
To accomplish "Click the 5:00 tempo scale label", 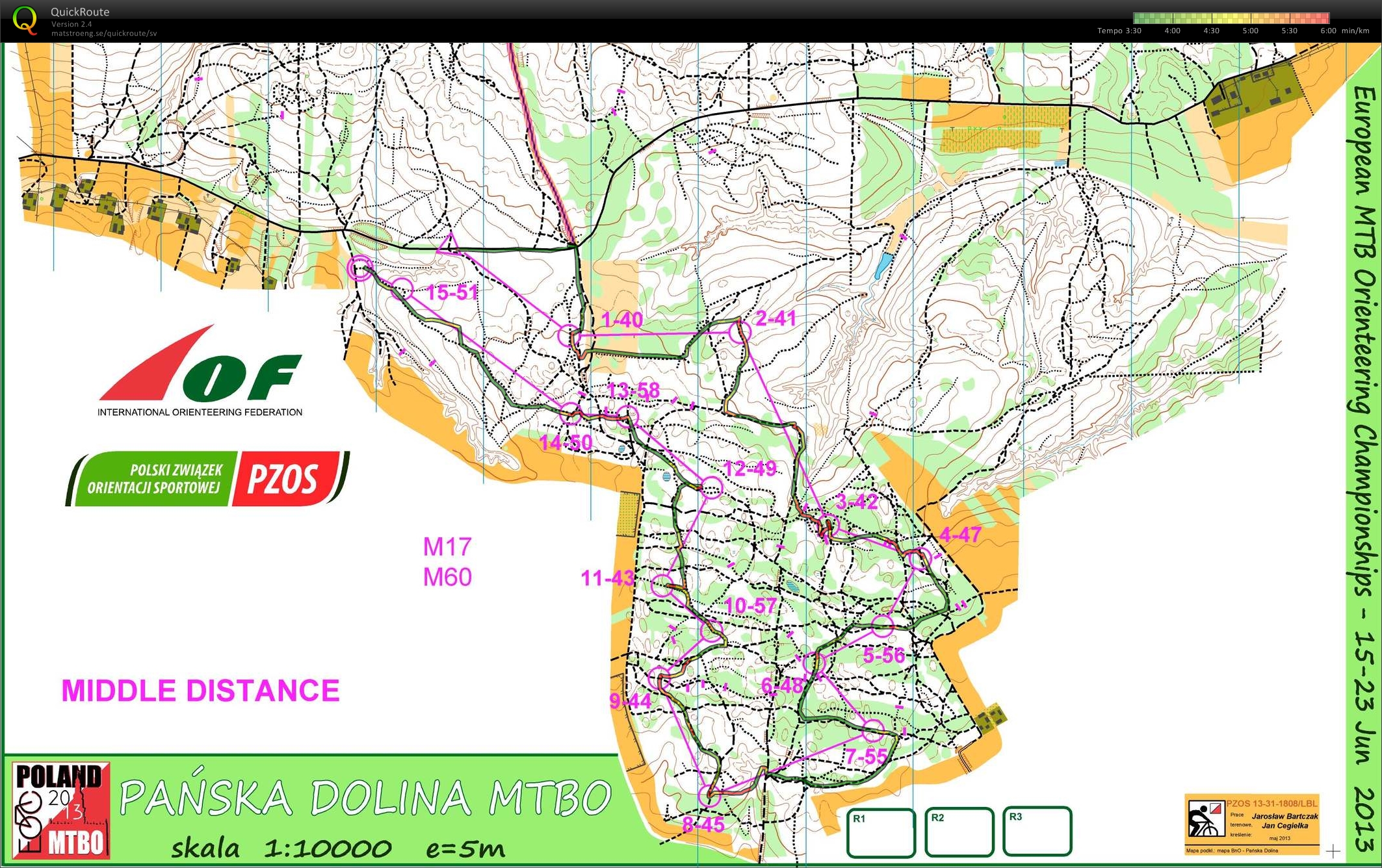I will (x=1250, y=31).
